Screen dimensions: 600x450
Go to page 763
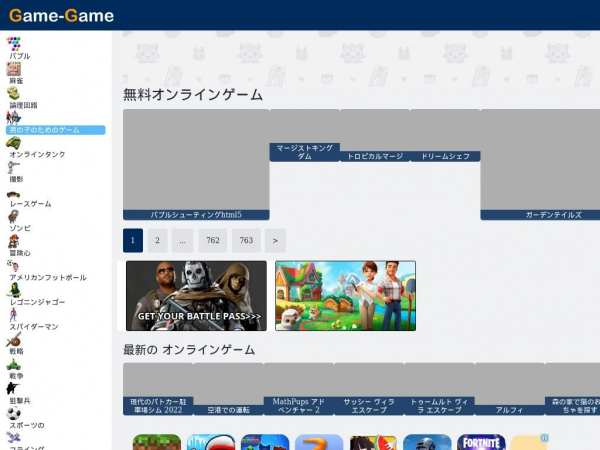(246, 240)
